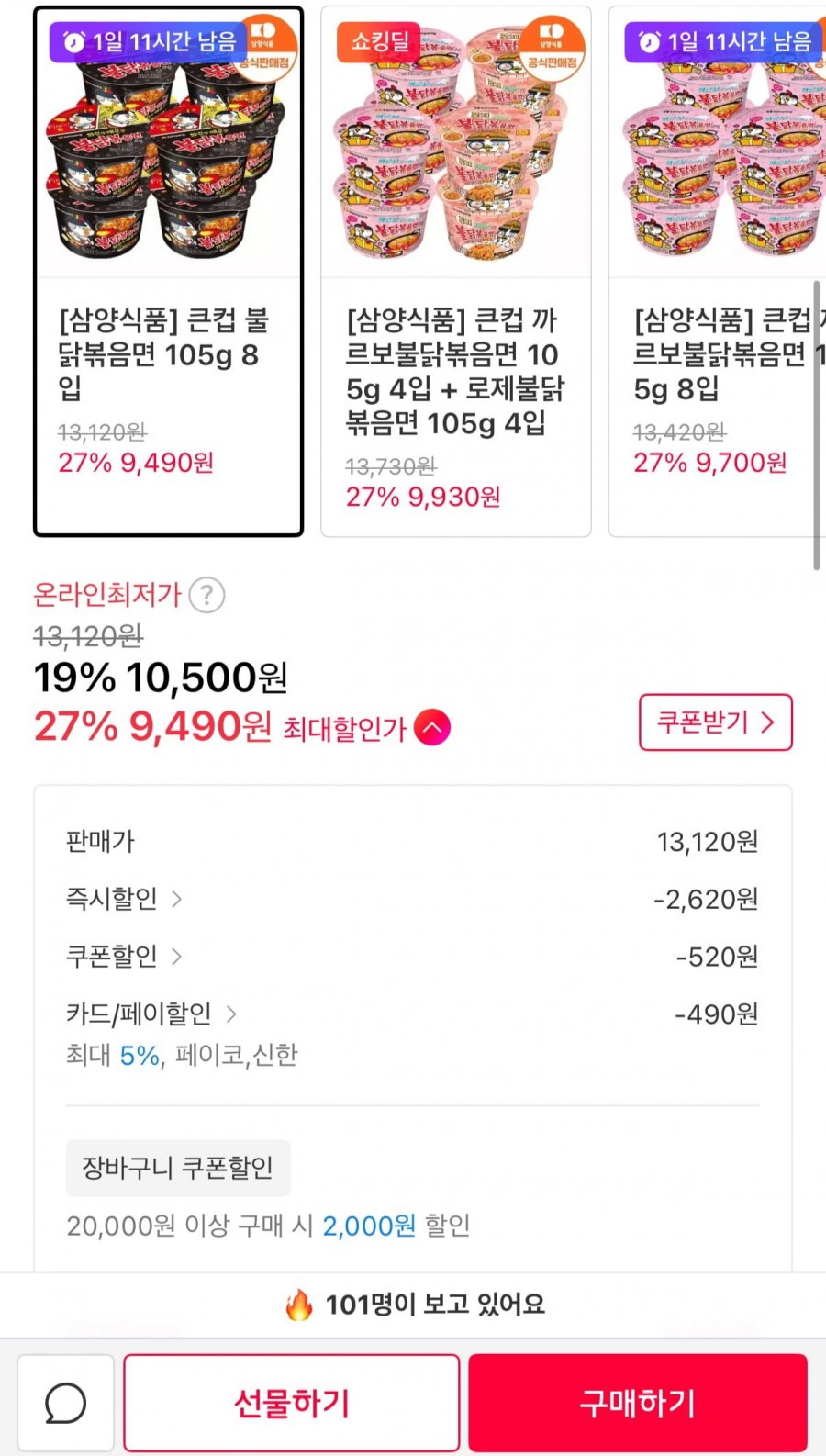
Task: Tap the 선물하기 gift button
Action: click(x=292, y=1403)
